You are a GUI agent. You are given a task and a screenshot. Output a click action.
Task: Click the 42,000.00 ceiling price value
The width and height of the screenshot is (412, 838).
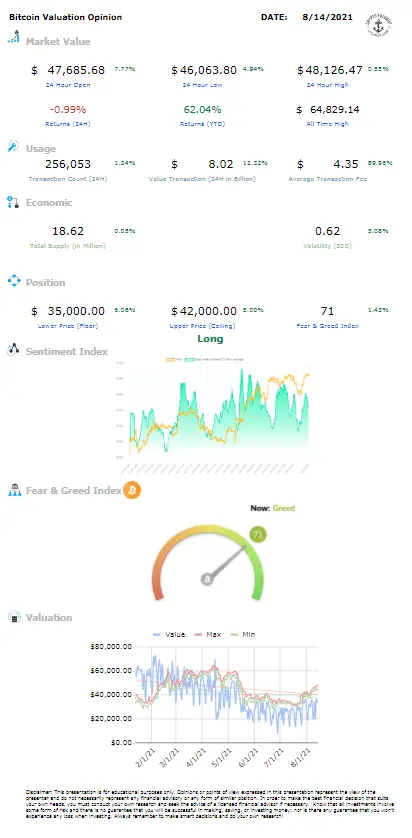tap(208, 311)
